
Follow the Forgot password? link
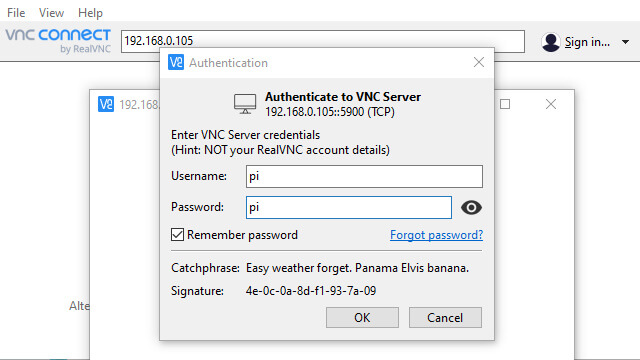(436, 235)
